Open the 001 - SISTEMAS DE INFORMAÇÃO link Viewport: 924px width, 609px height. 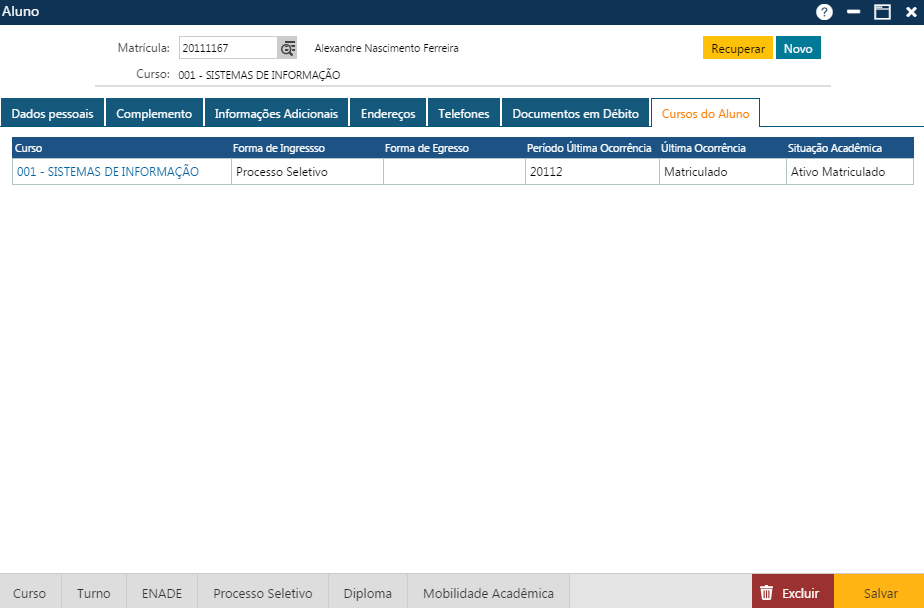[108, 172]
